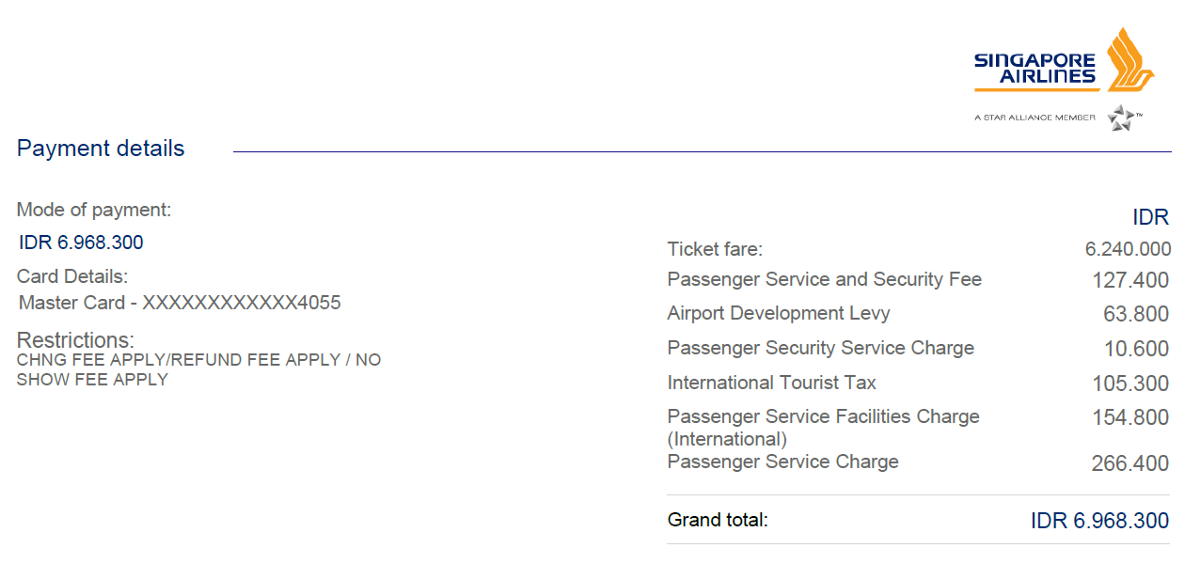This screenshot has width=1200, height=563.
Task: Select the Payment details heading
Action: pos(101,149)
